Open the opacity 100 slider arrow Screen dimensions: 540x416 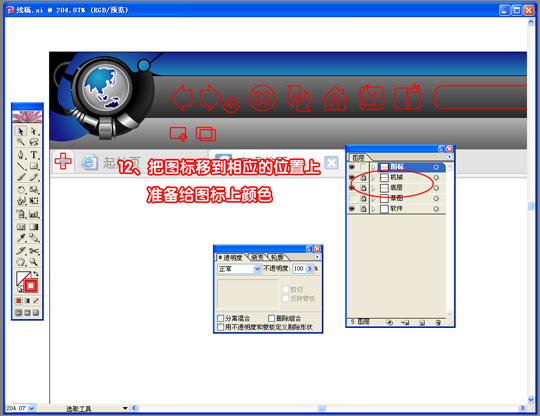[309, 269]
